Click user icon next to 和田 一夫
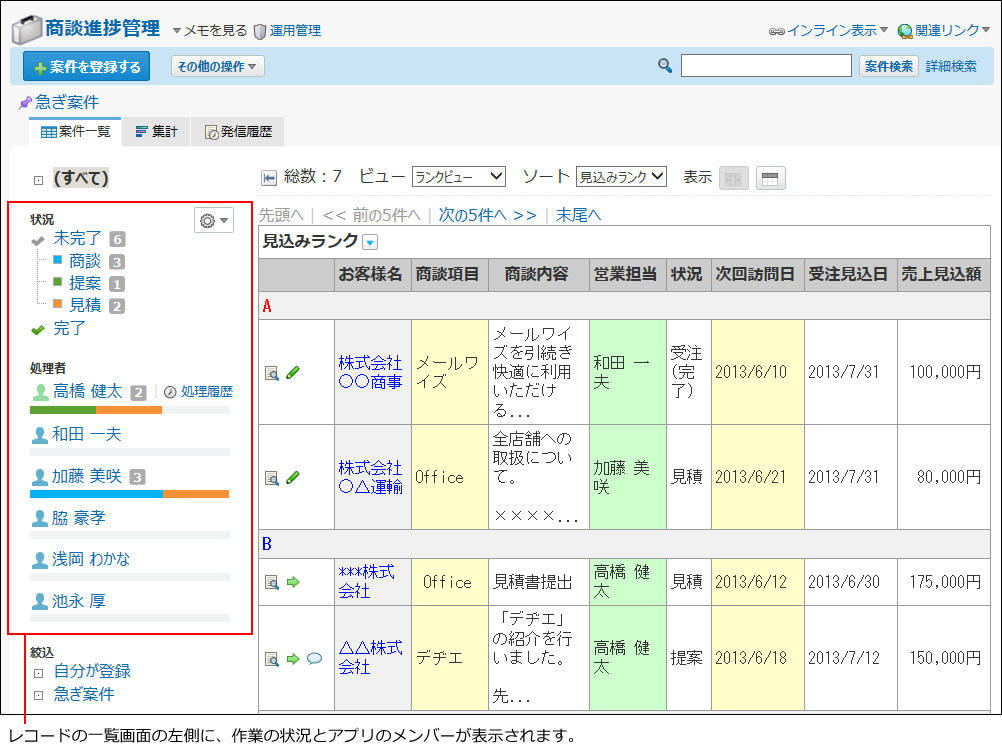Screen dimensions: 1002x750 pyautogui.click(x=40, y=435)
